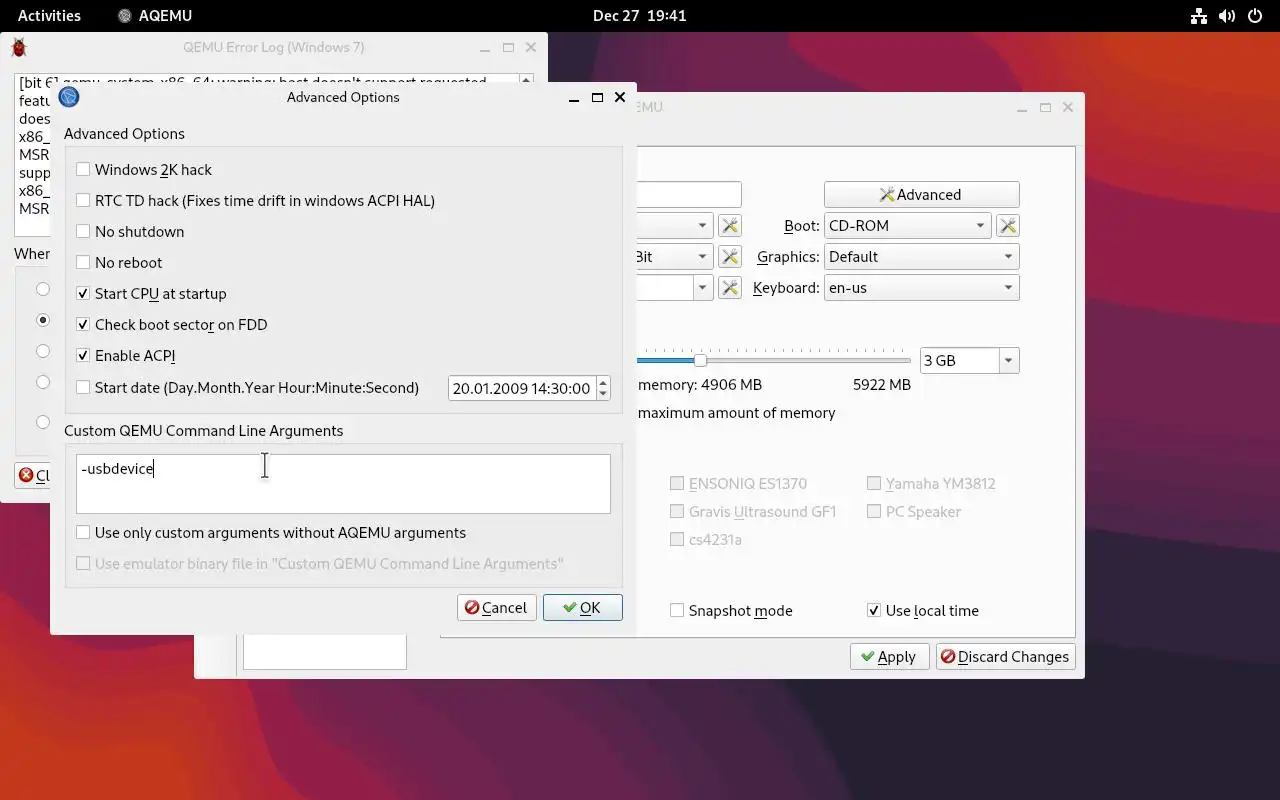Open the Keyboard en-us dropdown
Screen dimensions: 1280x800
[x=921, y=288]
